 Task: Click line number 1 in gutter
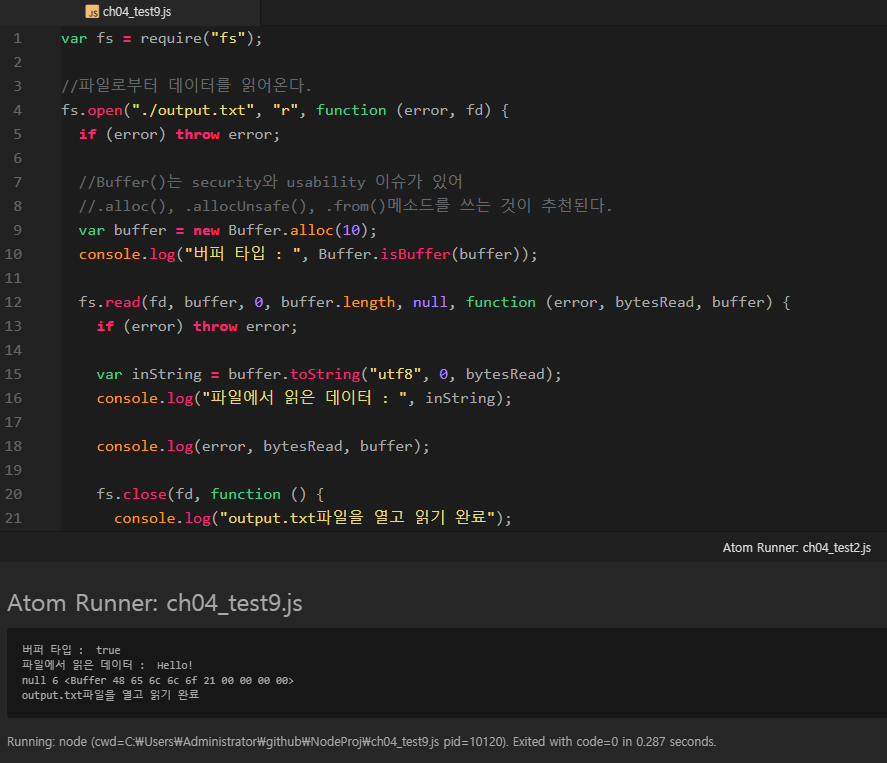[x=18, y=38]
